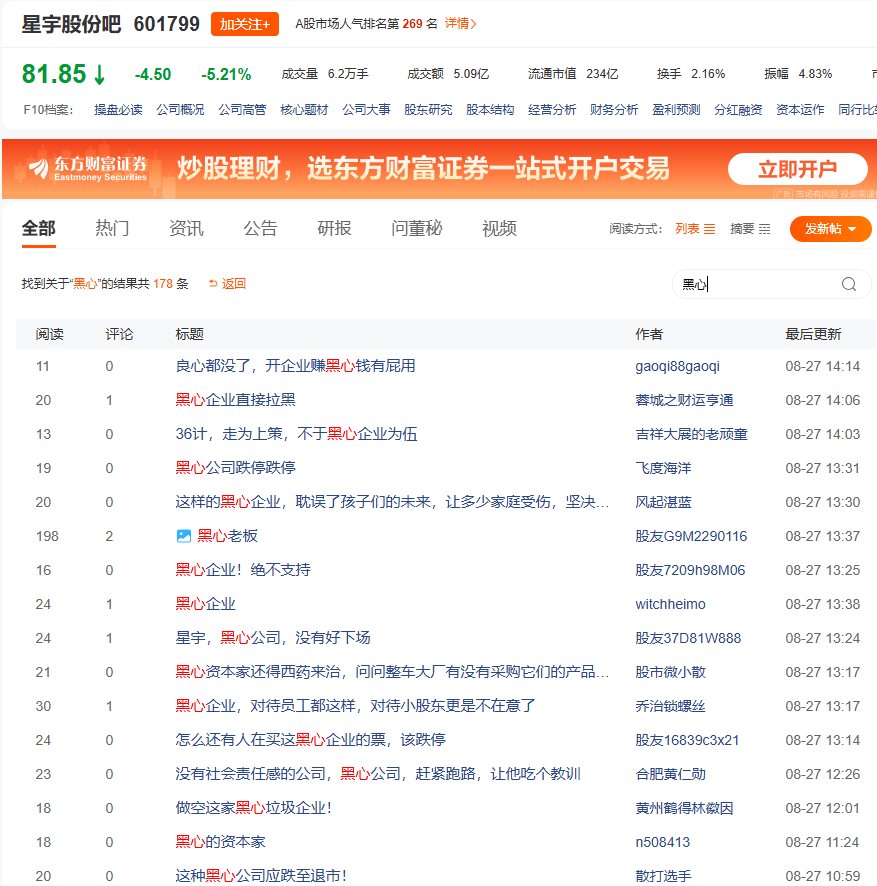This screenshot has width=877, height=886.
Task: Open post 这样的黑心企业，耽误了孩子们的未来
Action: tap(392, 502)
